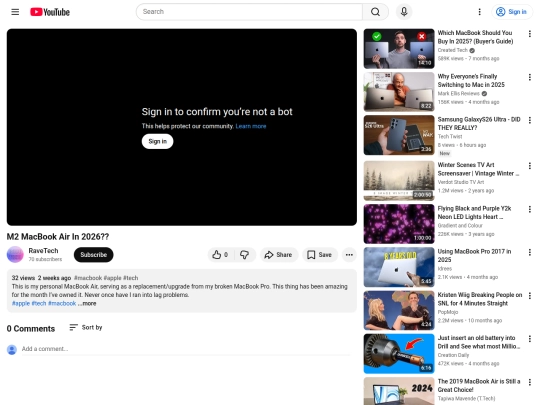
Task: Click Sign in inside the video player
Action: [x=157, y=141]
